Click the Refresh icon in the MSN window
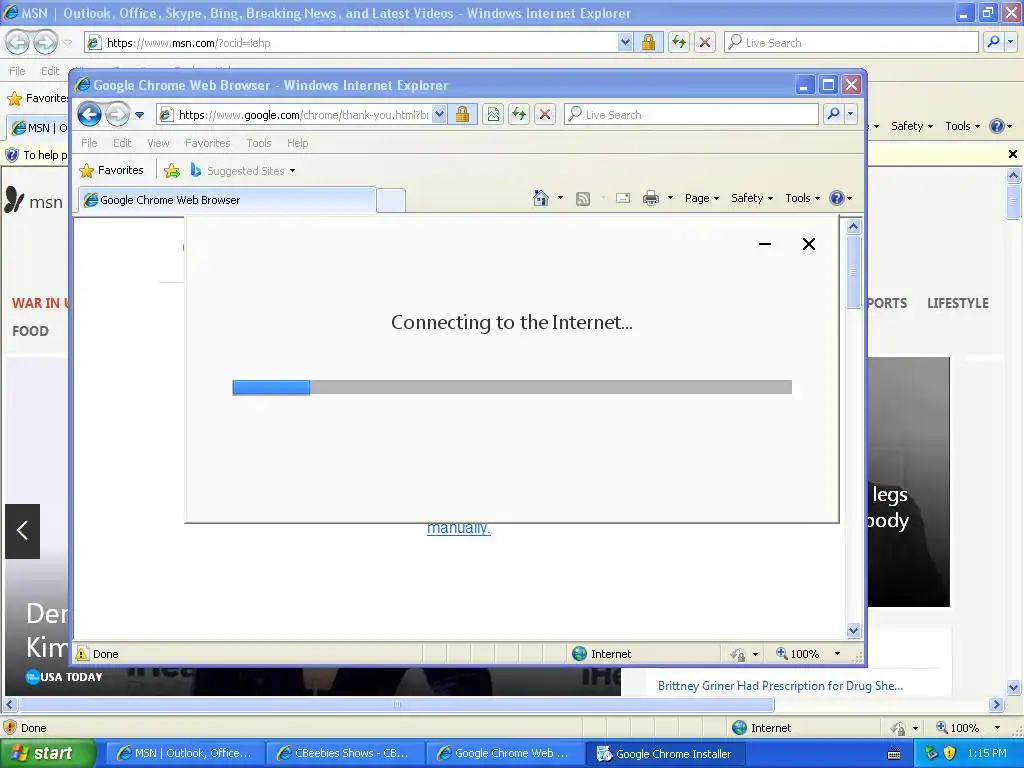The image size is (1024, 768). point(679,43)
